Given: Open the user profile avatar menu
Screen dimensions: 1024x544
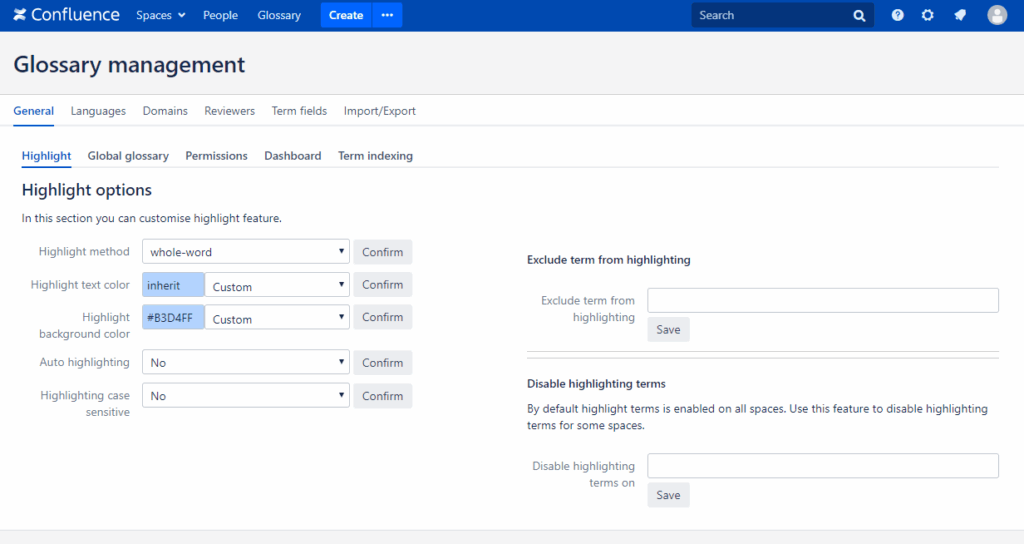Looking at the screenshot, I should pyautogui.click(x=997, y=15).
